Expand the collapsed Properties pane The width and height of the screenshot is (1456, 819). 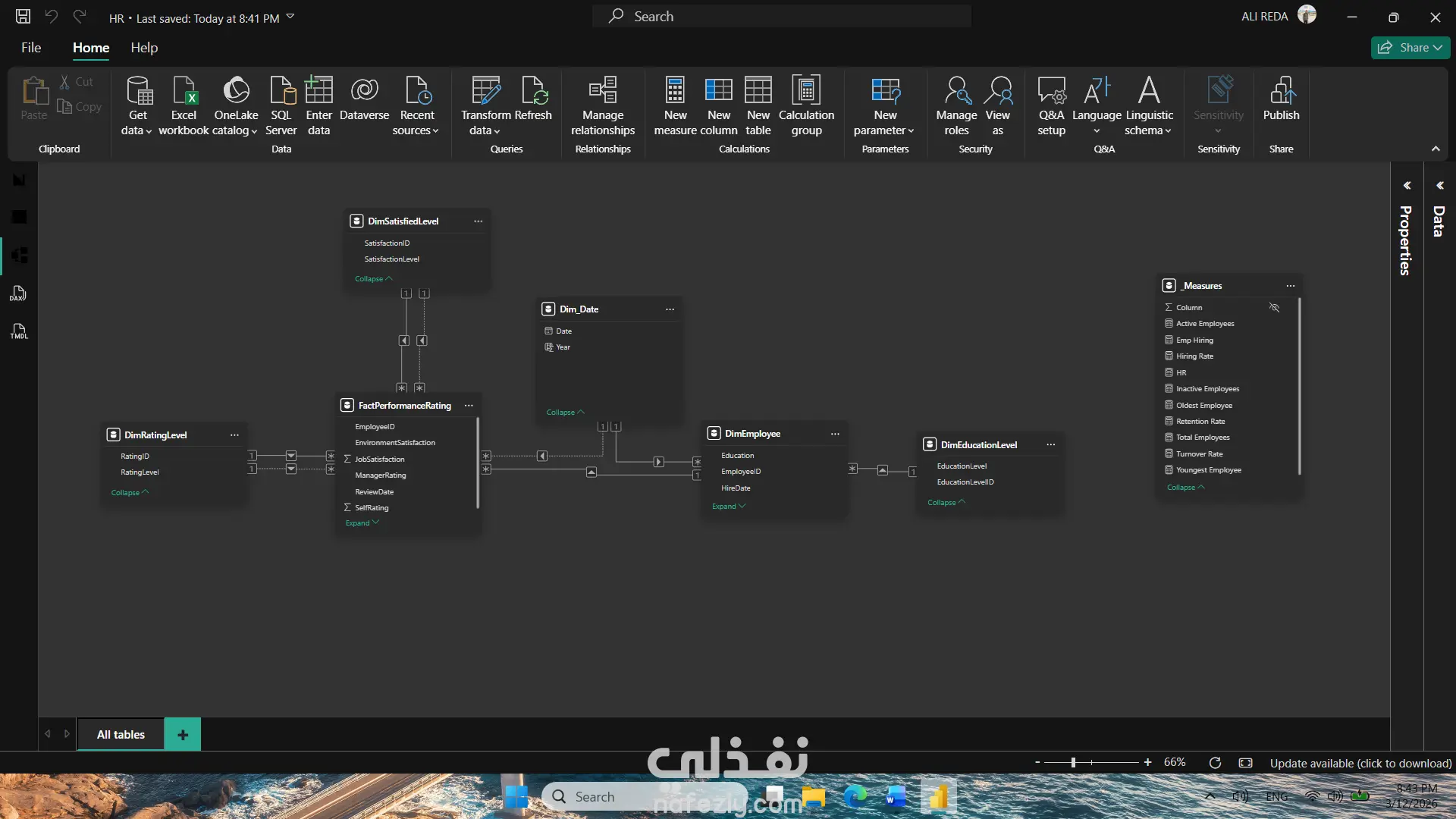point(1407,186)
